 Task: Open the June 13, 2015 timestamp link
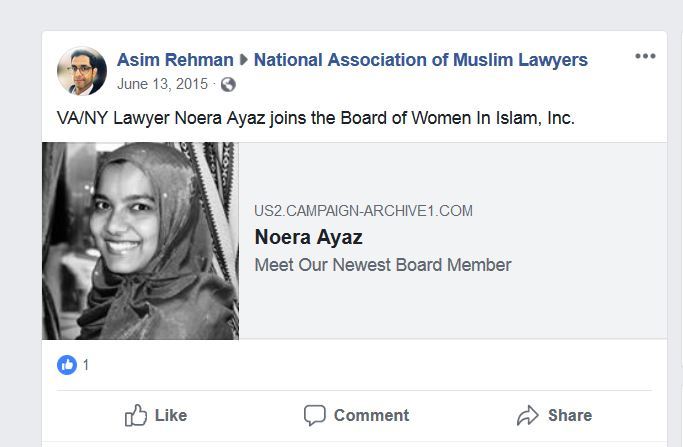[x=162, y=84]
